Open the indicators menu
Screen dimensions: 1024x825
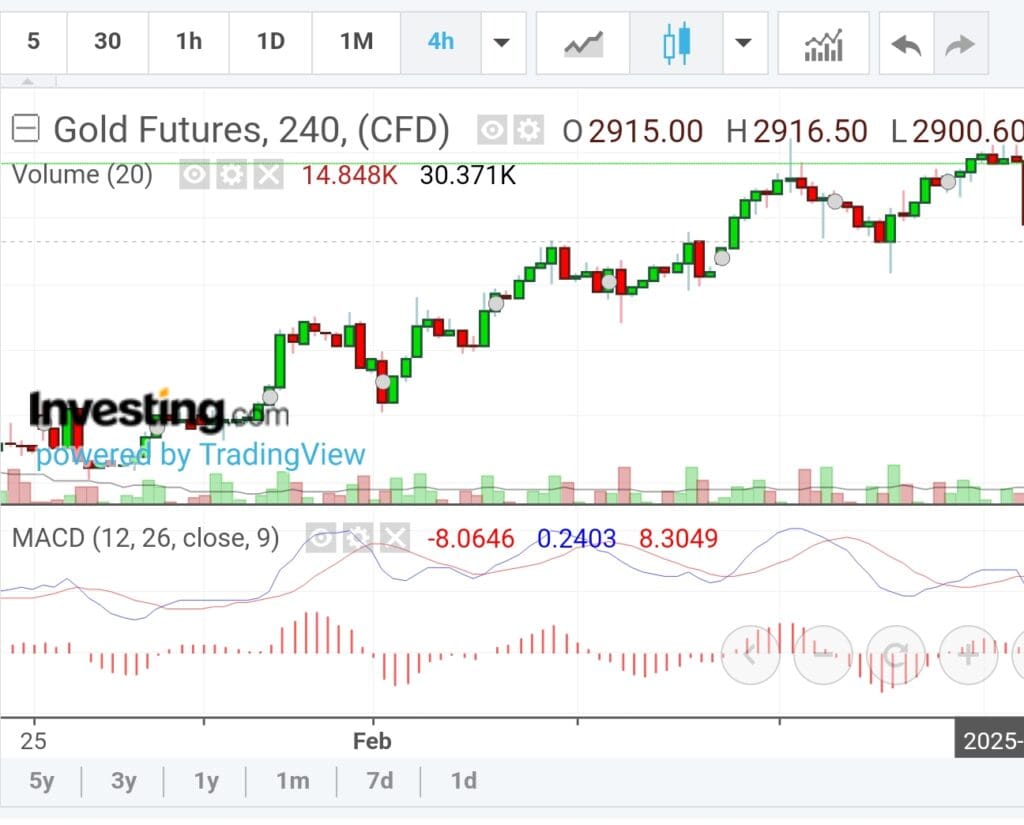point(824,43)
